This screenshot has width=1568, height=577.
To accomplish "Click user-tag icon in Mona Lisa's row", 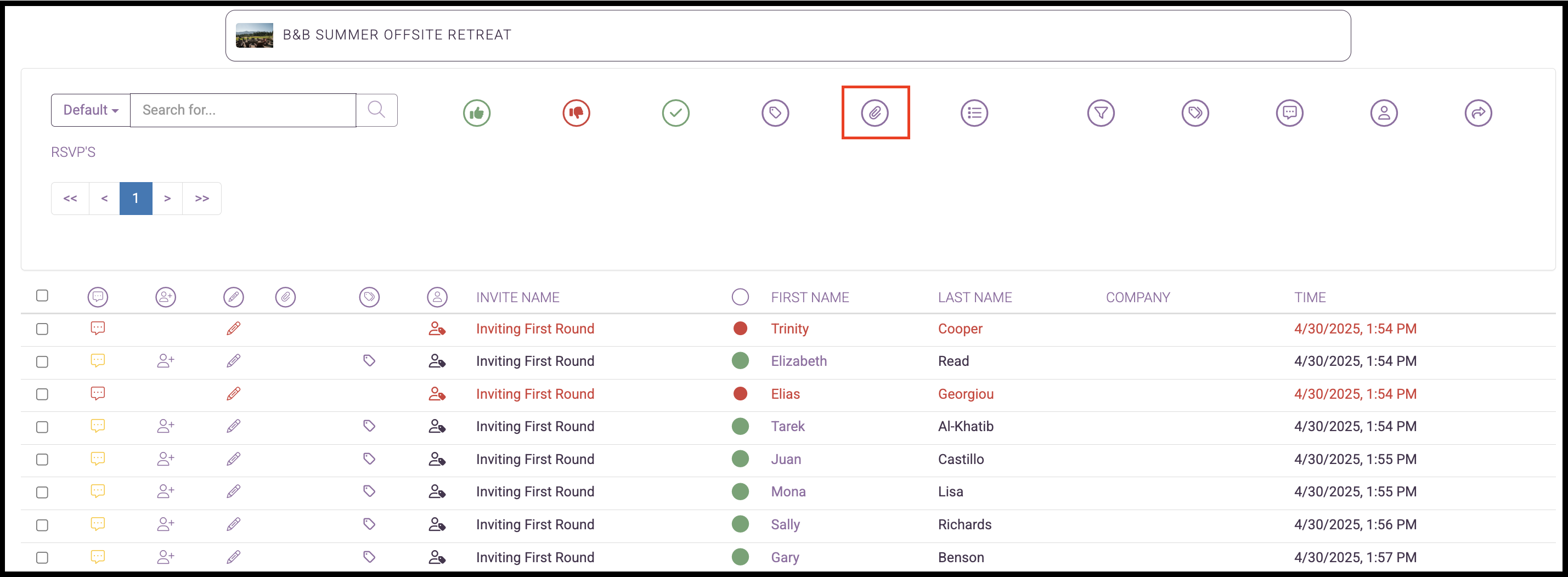I will 437,491.
